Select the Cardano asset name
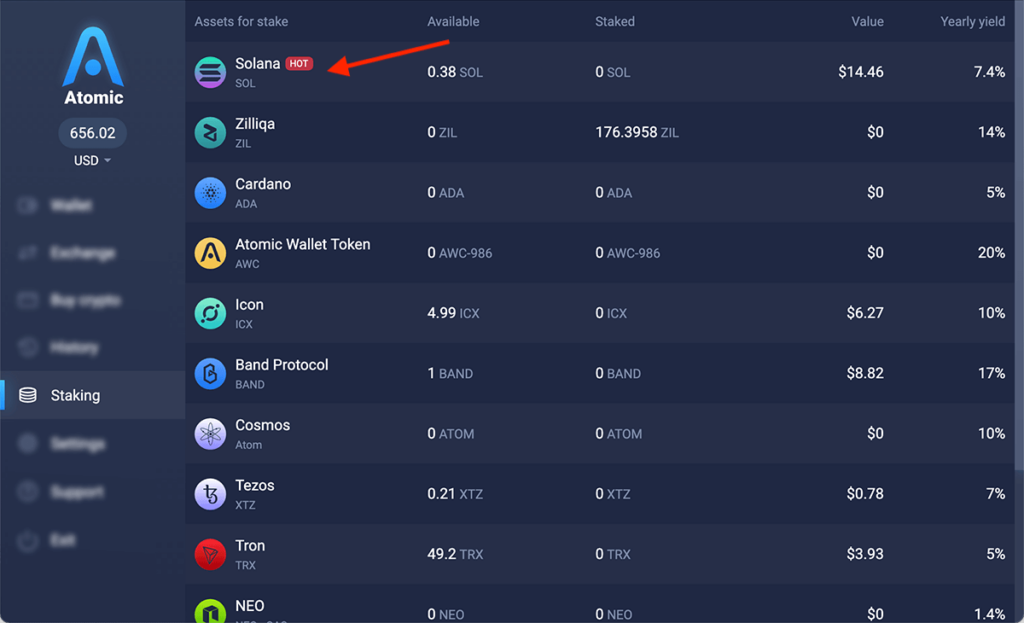This screenshot has width=1024, height=623. pyautogui.click(x=263, y=184)
